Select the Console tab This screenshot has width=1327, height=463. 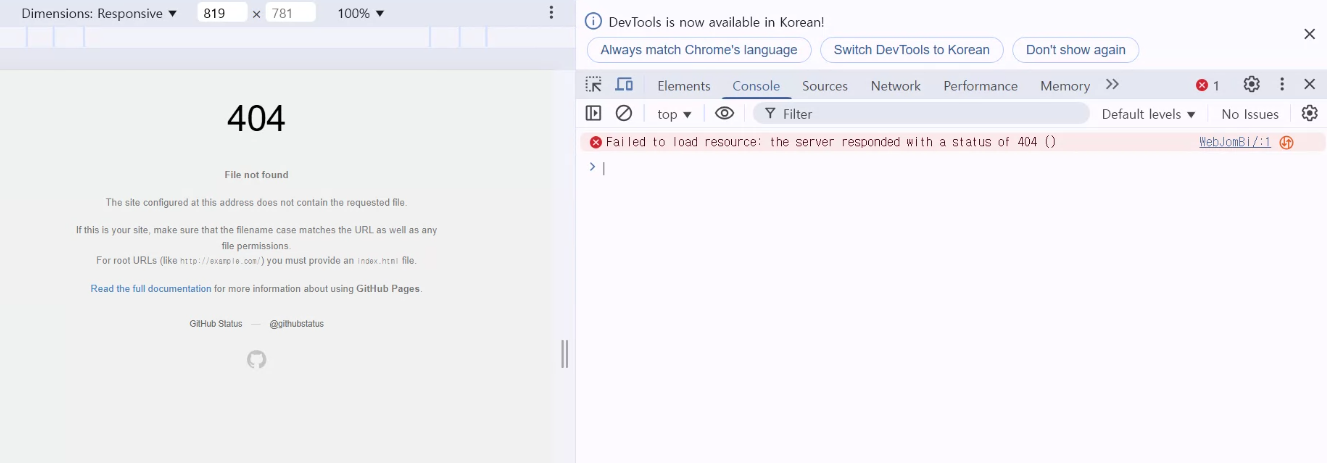[756, 86]
